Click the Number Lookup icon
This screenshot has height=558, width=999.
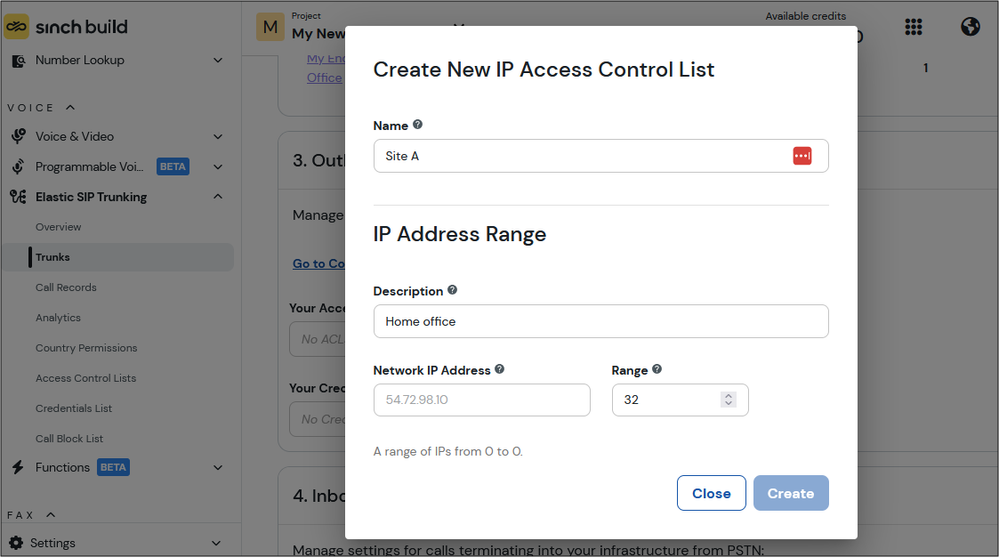click(18, 61)
